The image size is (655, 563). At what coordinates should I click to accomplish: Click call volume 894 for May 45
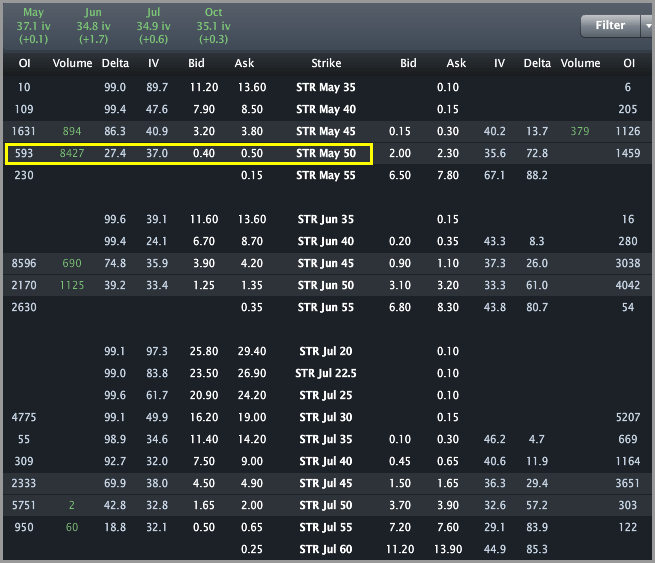72,131
